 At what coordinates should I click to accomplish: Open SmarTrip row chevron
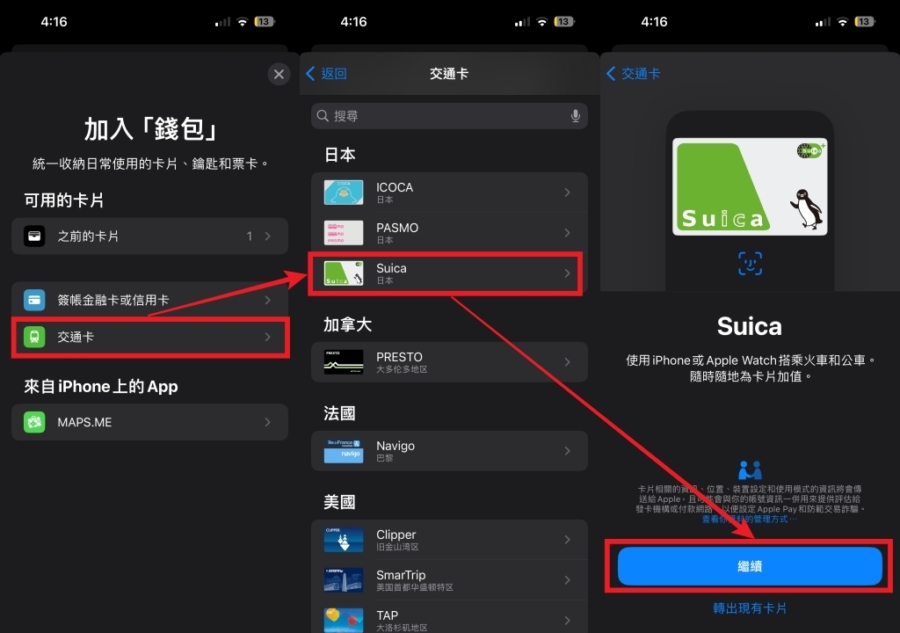point(567,580)
